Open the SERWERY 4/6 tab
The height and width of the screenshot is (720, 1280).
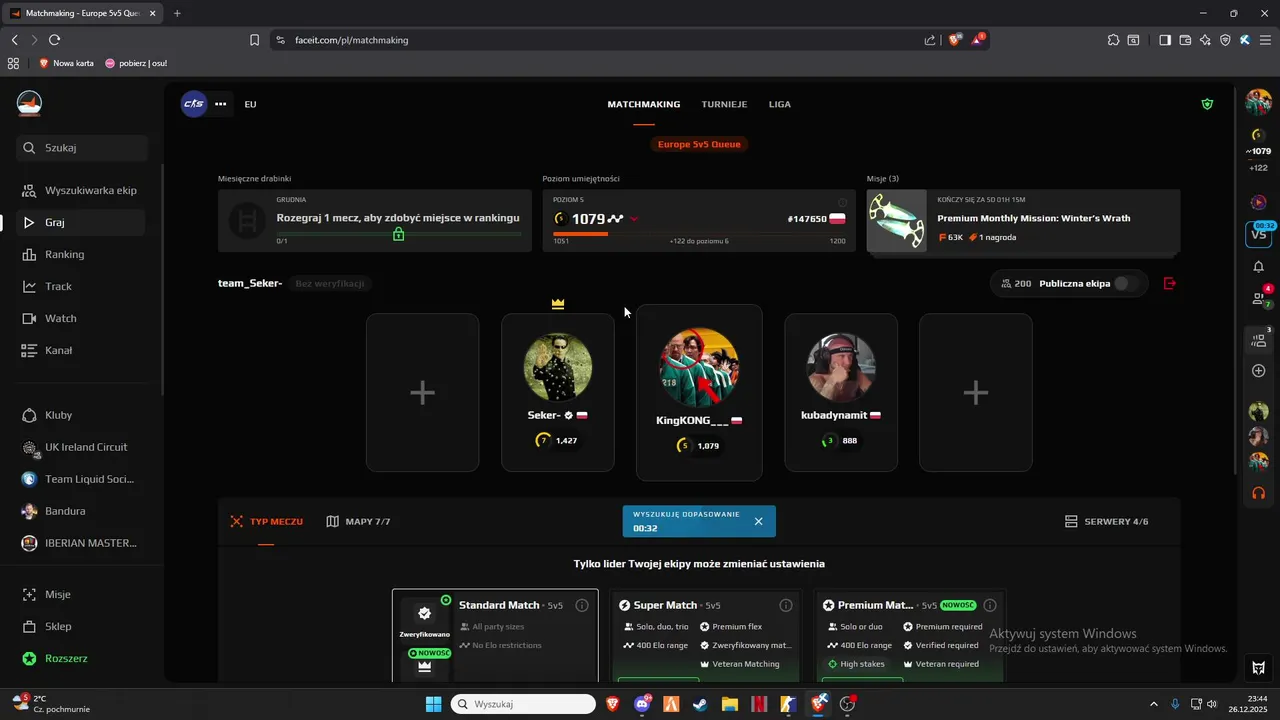click(x=1106, y=521)
